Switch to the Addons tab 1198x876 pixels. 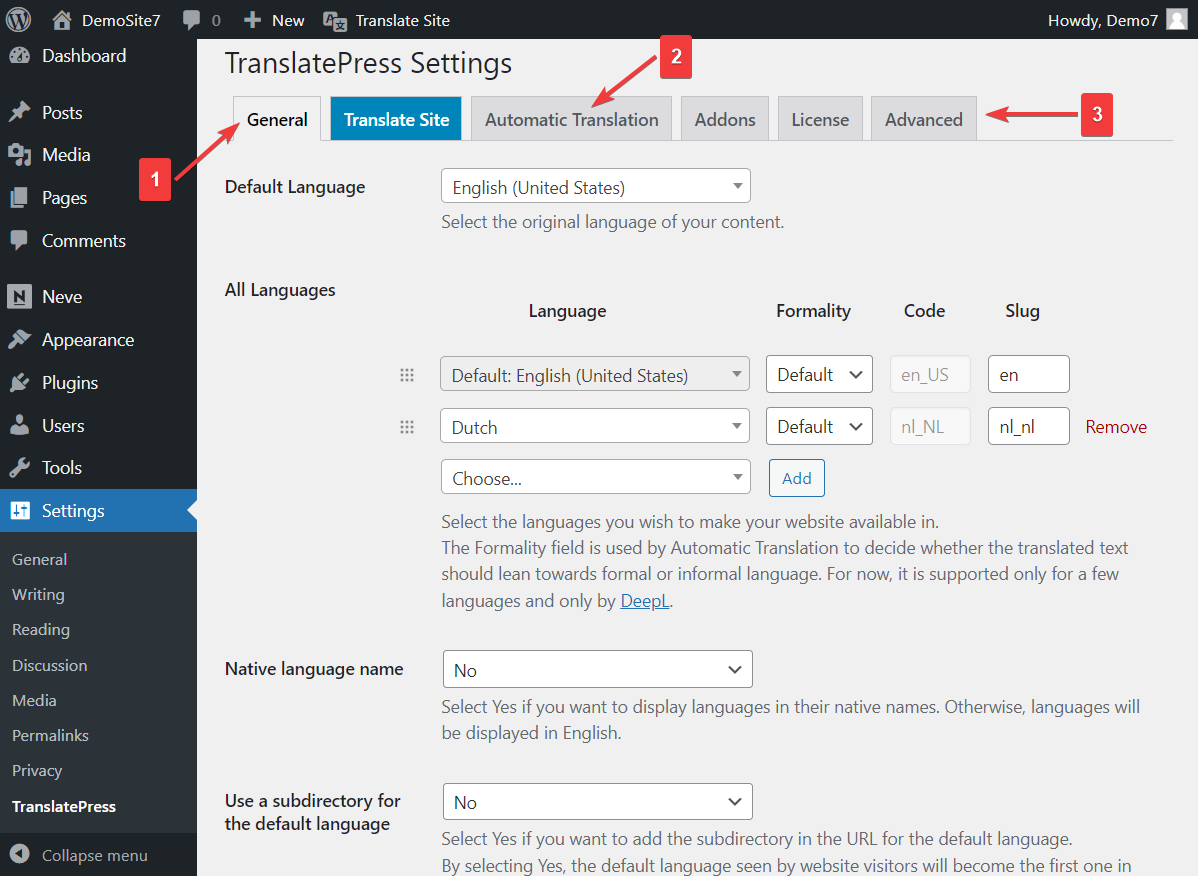click(x=725, y=119)
